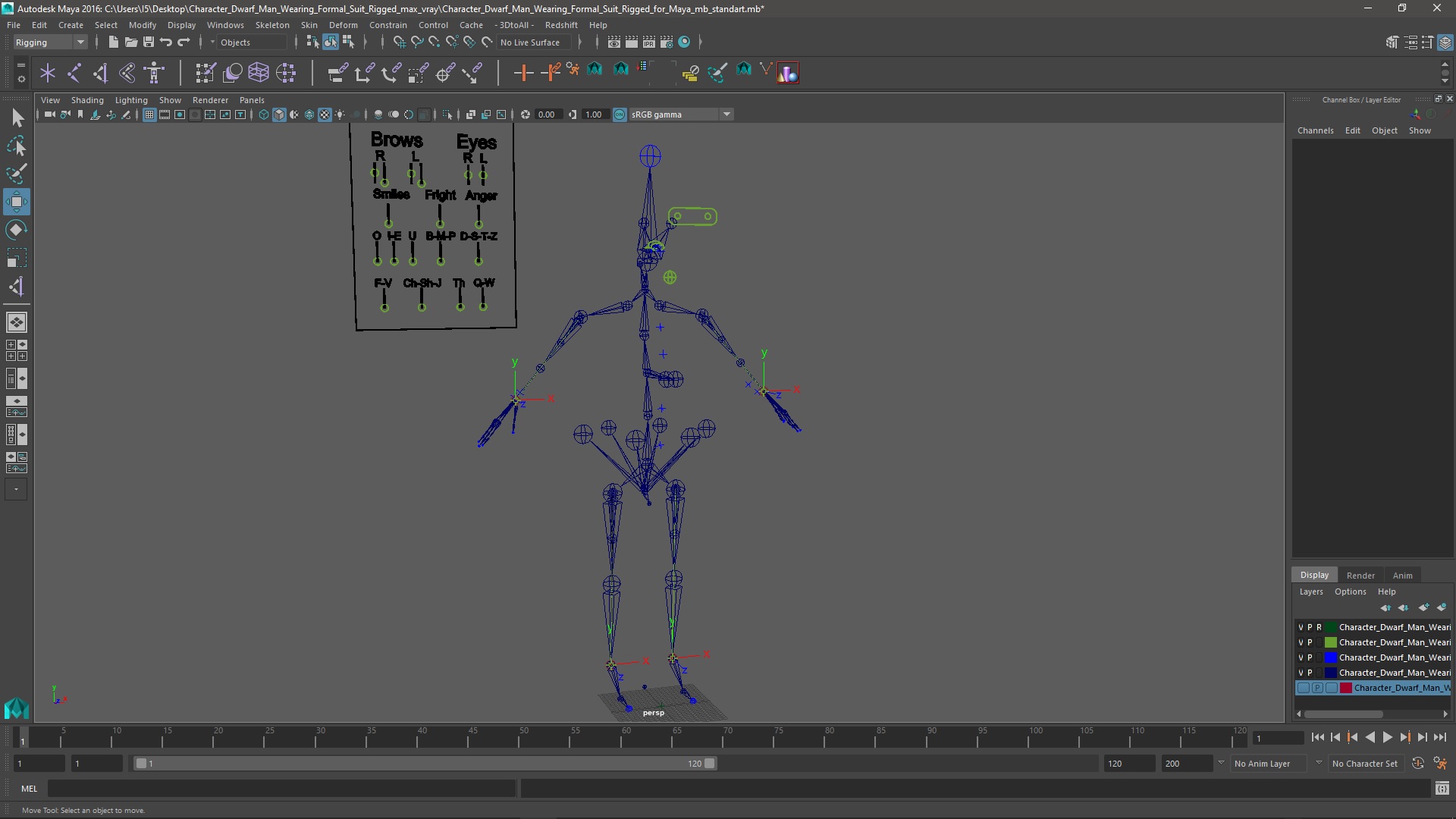Pick the Parent constraint shelf icon
Image resolution: width=1456 pixels, height=819 pixels.
coord(337,73)
